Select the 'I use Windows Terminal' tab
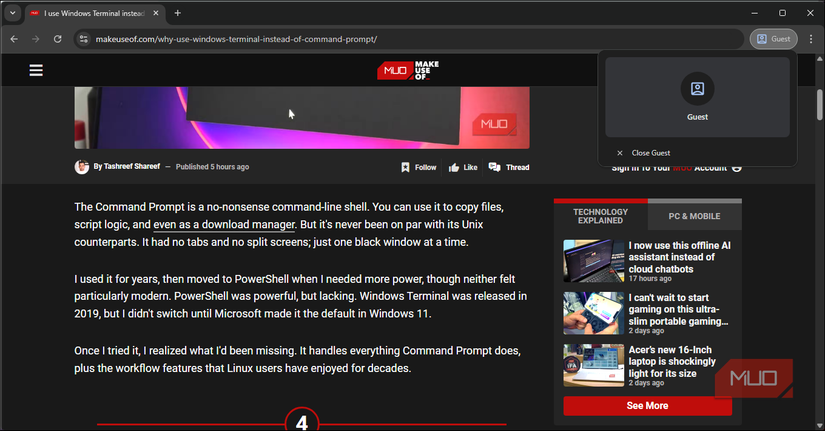The height and width of the screenshot is (431, 825). click(95, 14)
